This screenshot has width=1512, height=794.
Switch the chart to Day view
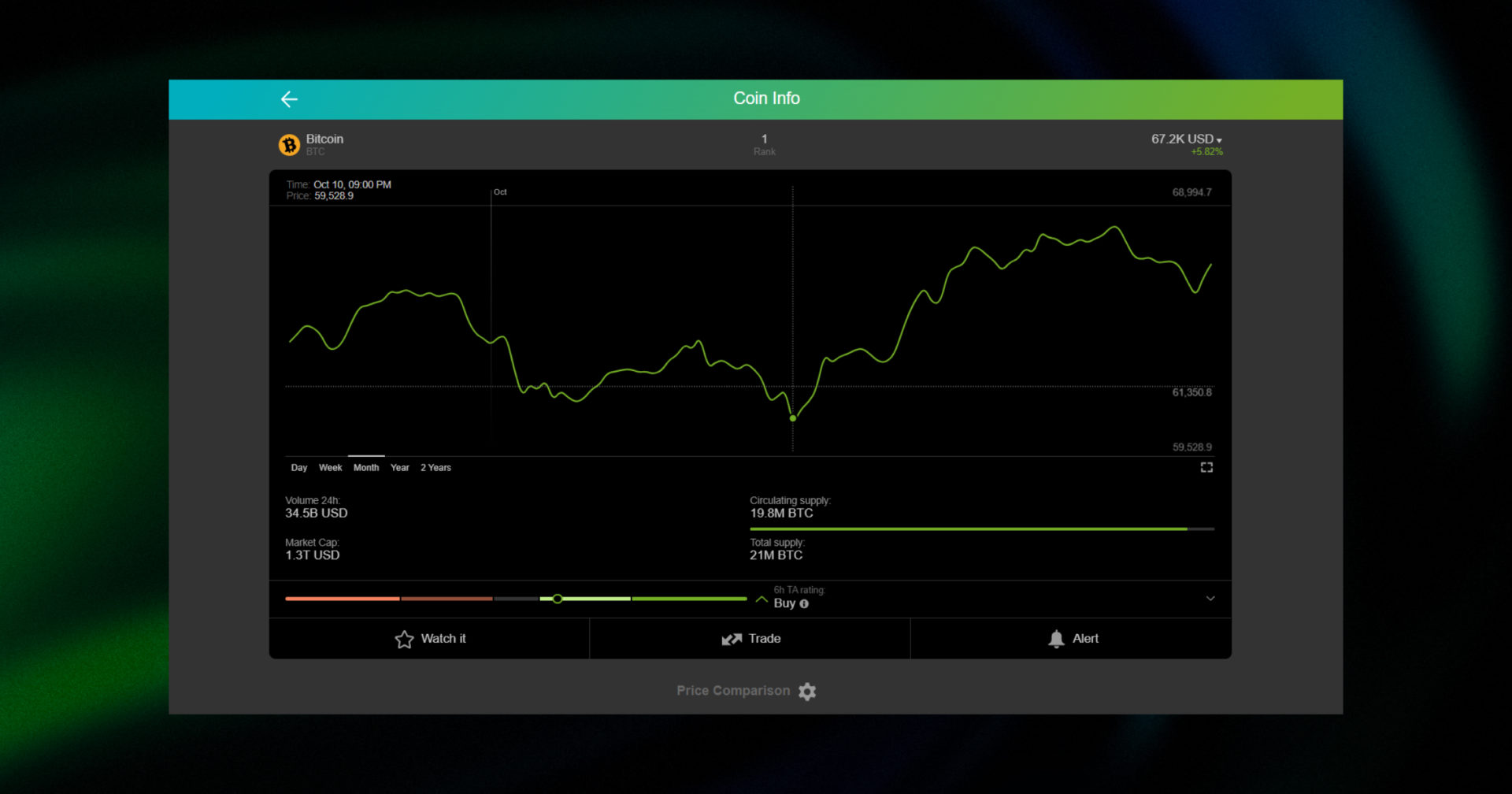[x=298, y=467]
